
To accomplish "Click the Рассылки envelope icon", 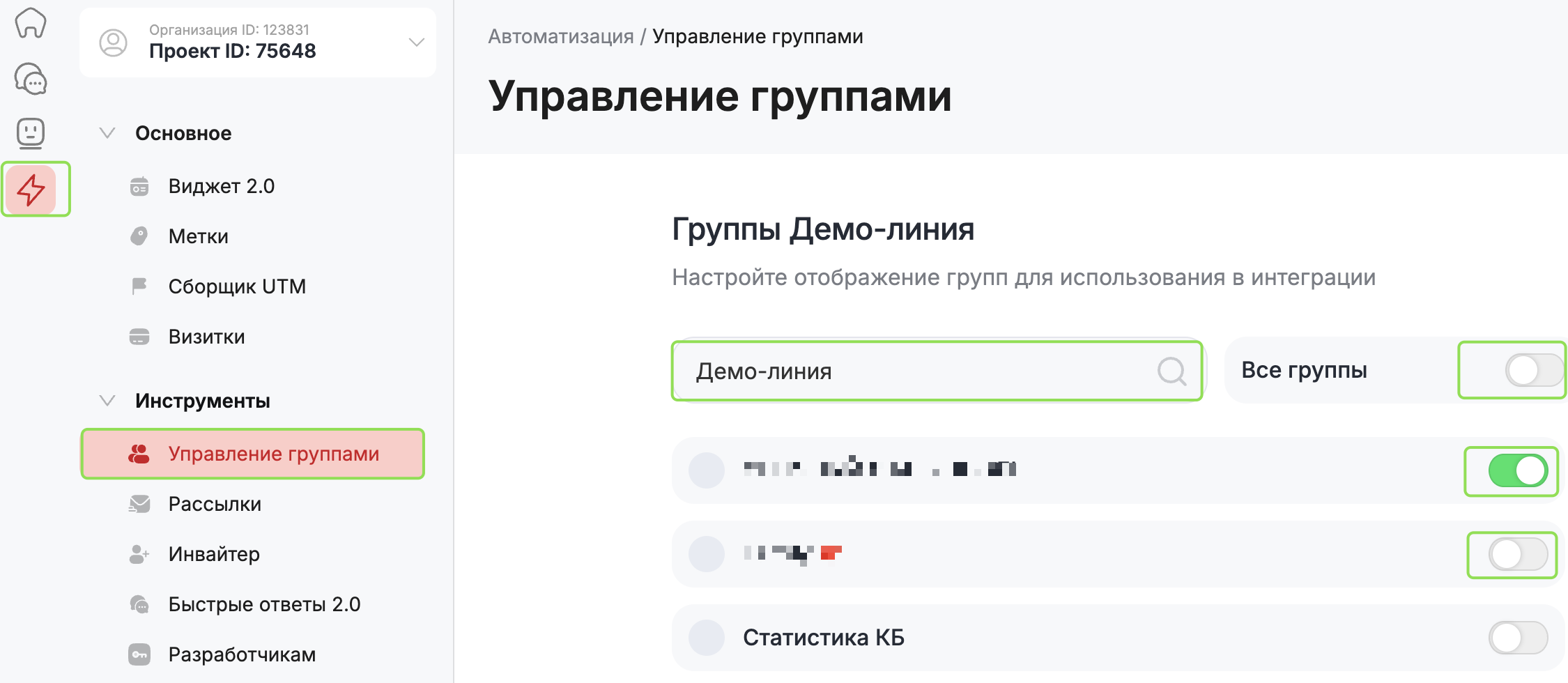I will tap(139, 504).
